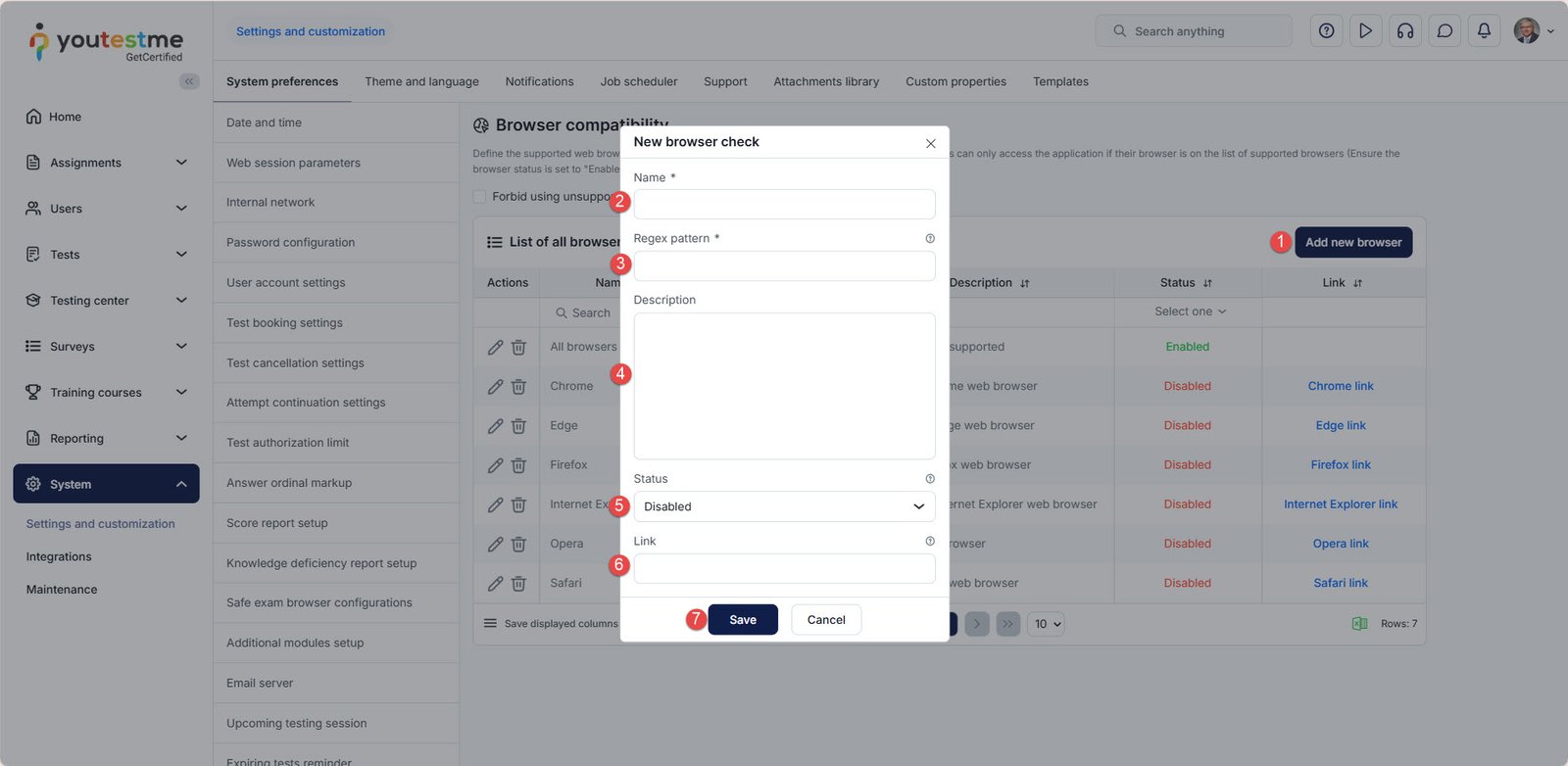Open the Chrome link
The height and width of the screenshot is (766, 1568).
(x=1341, y=386)
